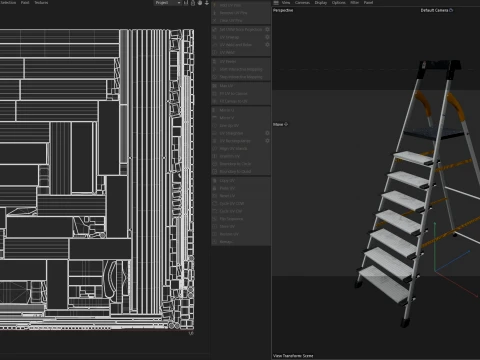Open settings gear for Set UVW from Projection
The height and width of the screenshot is (360, 480).
(267, 30)
